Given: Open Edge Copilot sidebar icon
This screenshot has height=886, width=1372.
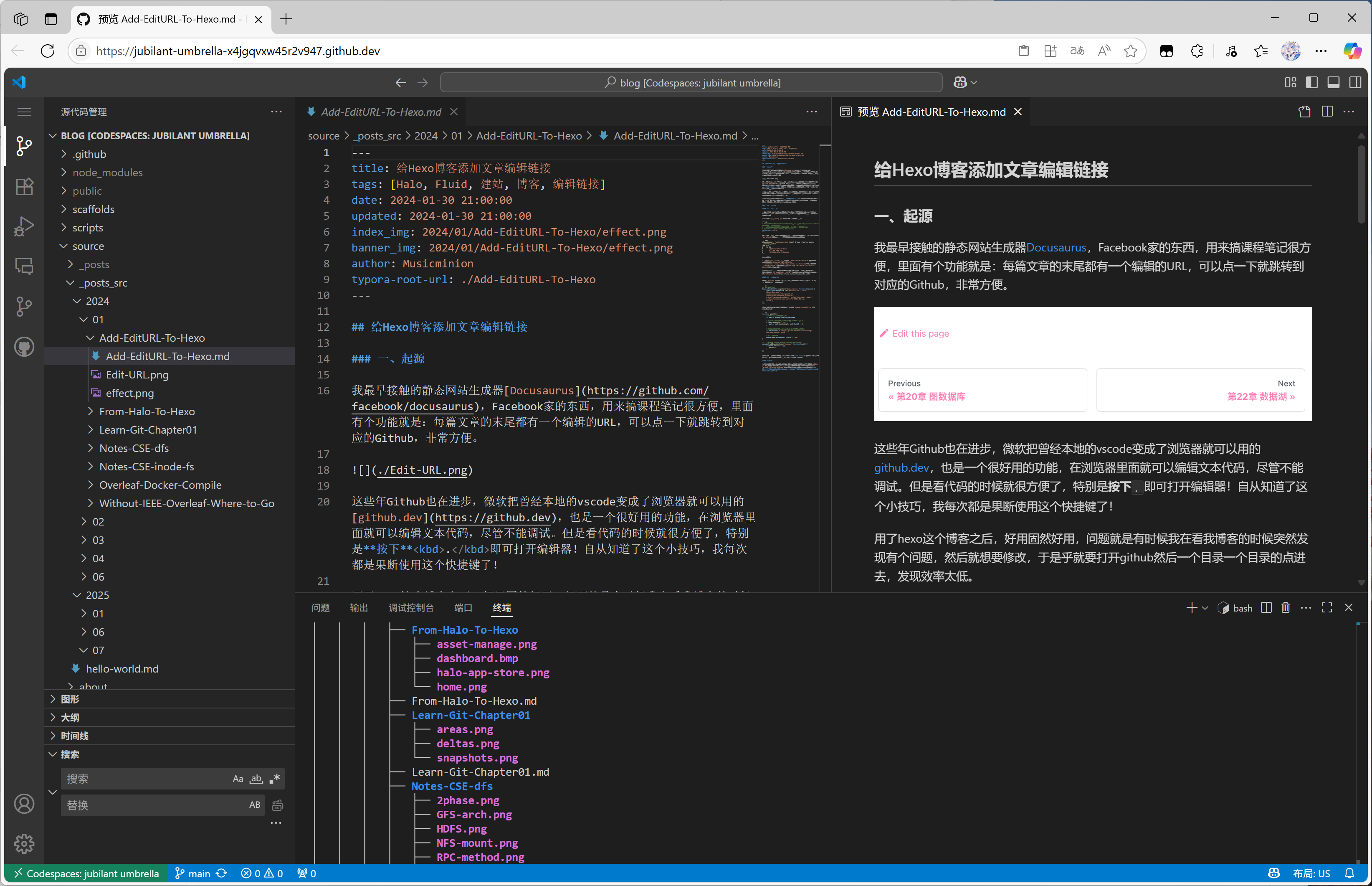Looking at the screenshot, I should pyautogui.click(x=1352, y=51).
